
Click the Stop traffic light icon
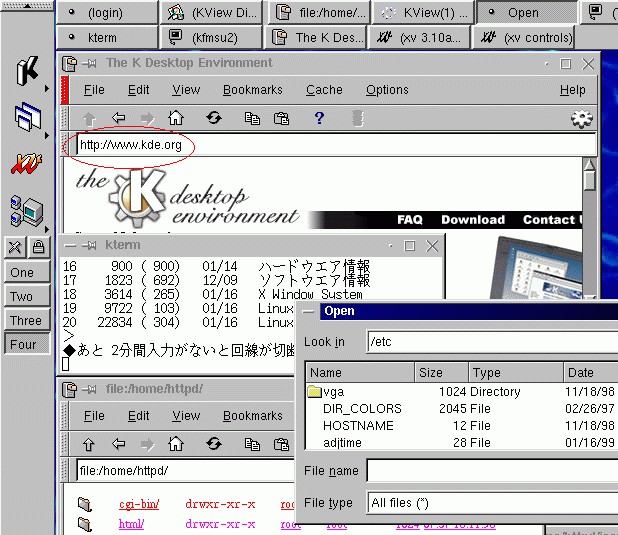pyautogui.click(x=357, y=118)
